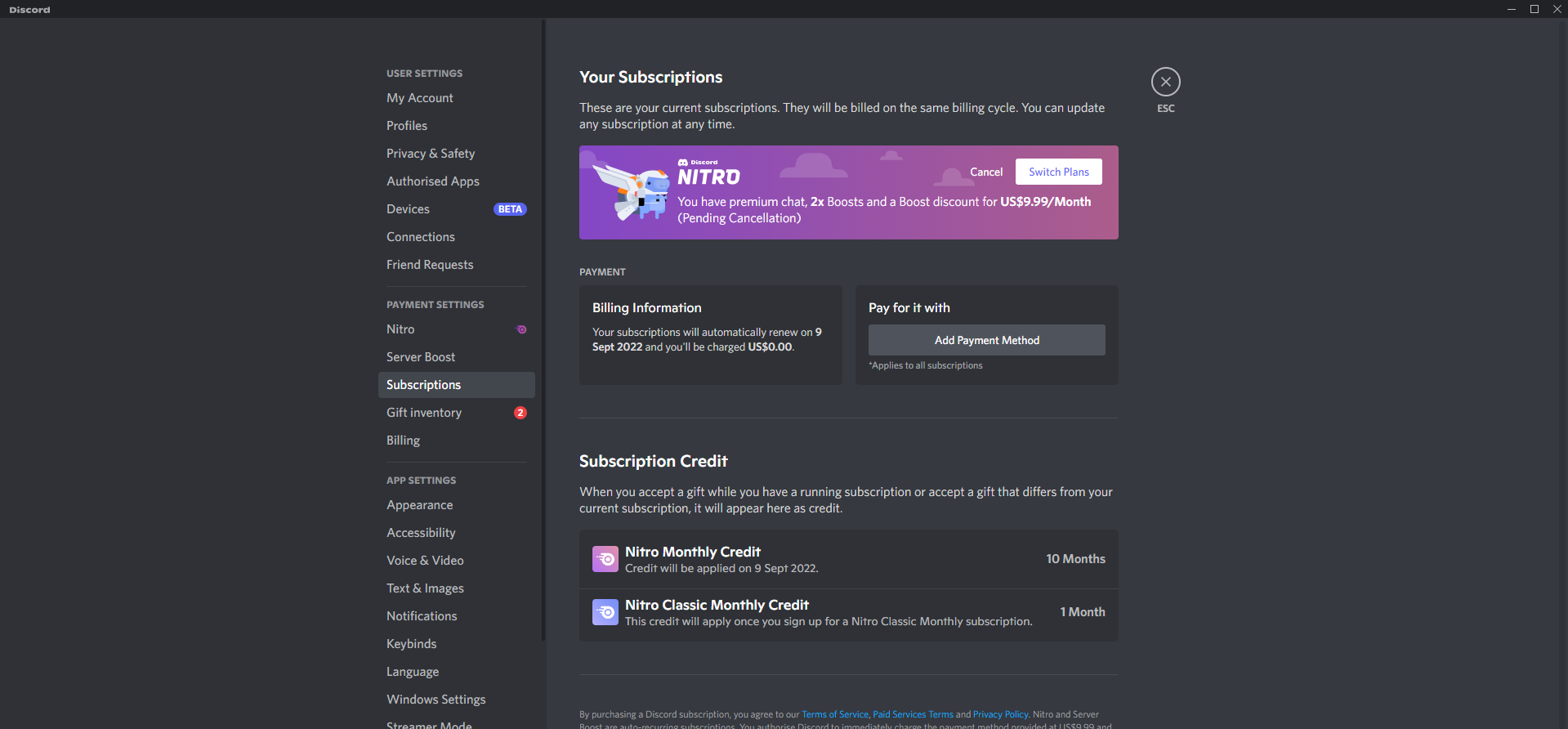Screen dimensions: 1568x729
Task: Click the Nitro Monthly Credit title
Action: coord(693,552)
